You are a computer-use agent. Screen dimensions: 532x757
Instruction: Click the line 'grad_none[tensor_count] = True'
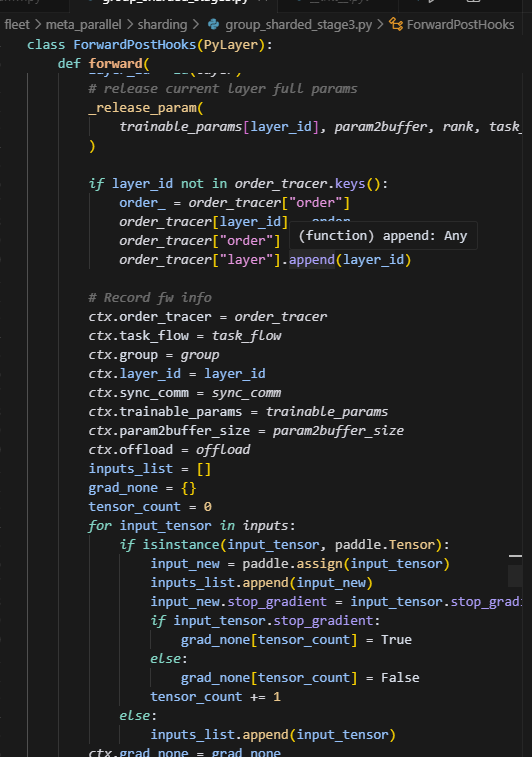pyautogui.click(x=296, y=640)
